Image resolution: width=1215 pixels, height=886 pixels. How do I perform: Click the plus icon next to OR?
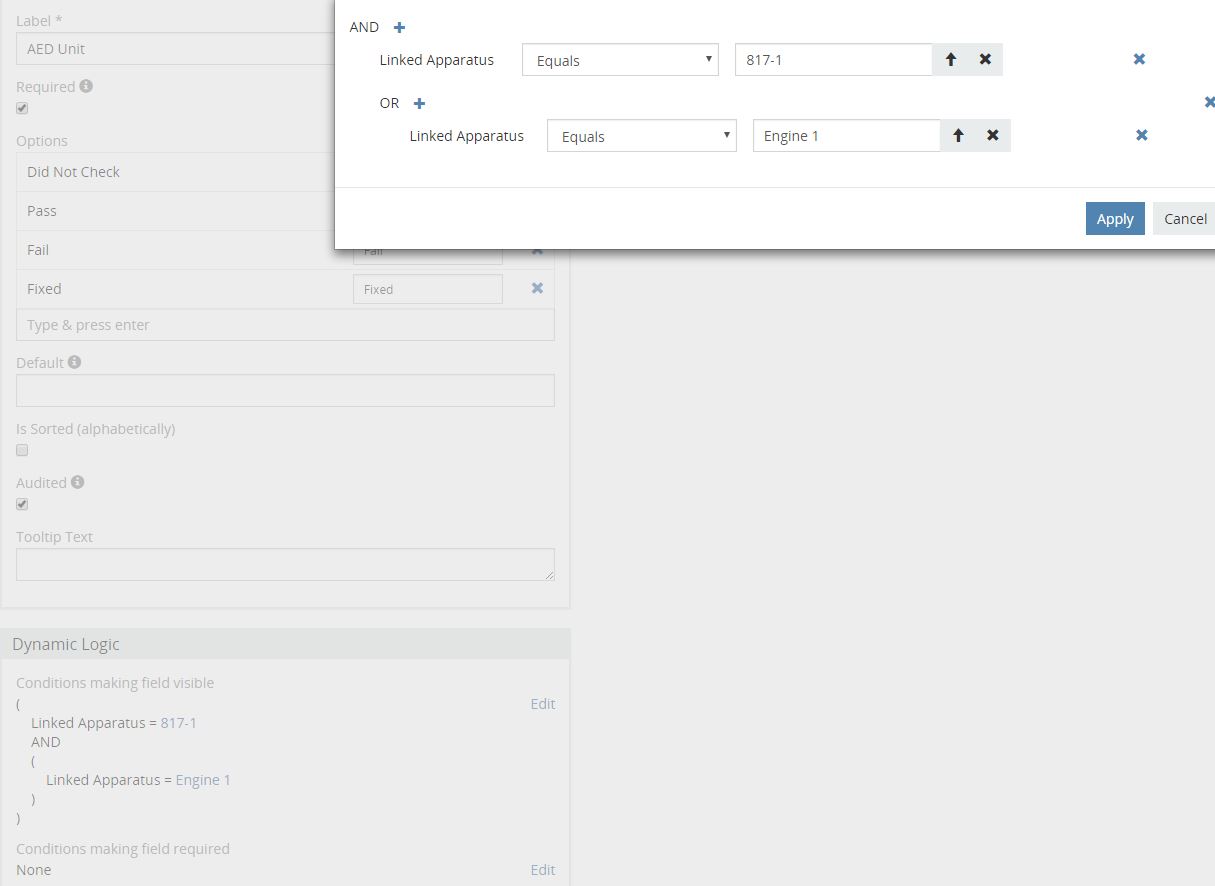pyautogui.click(x=419, y=104)
